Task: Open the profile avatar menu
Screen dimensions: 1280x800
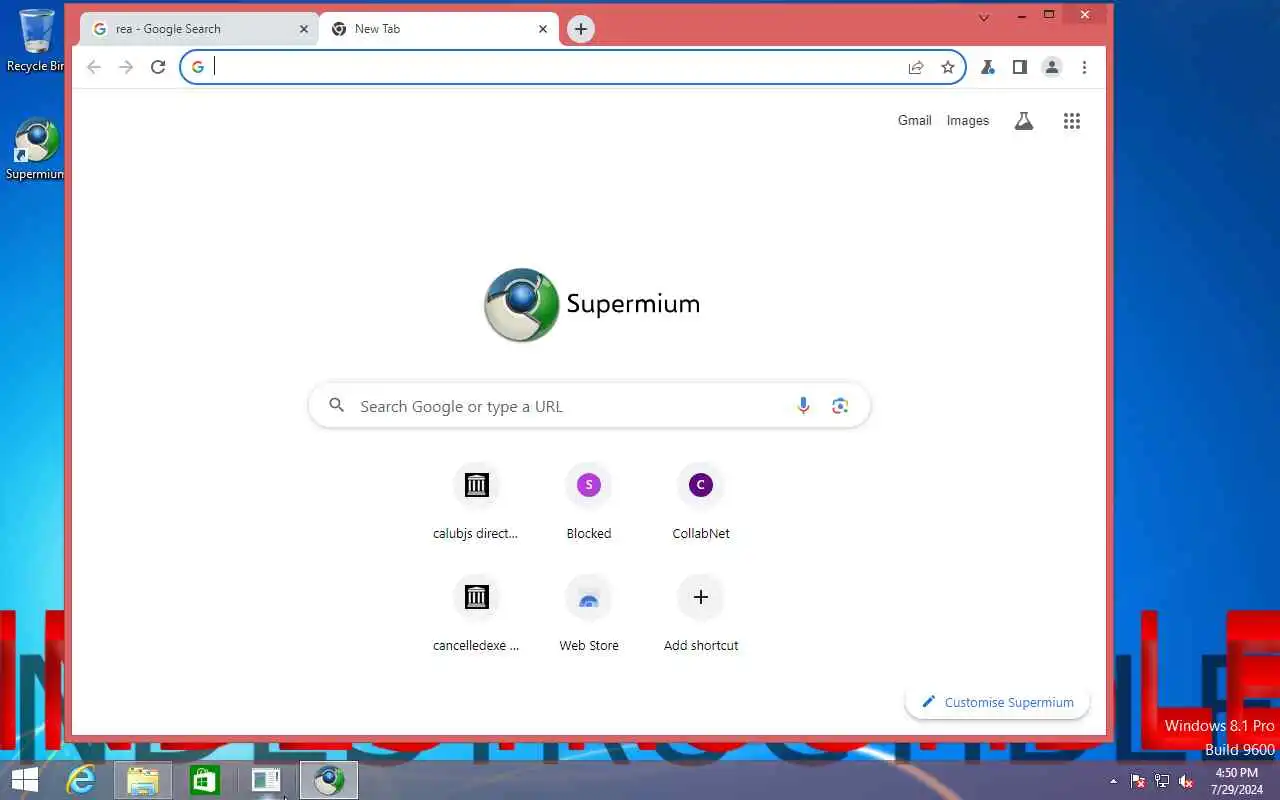Action: (x=1052, y=67)
